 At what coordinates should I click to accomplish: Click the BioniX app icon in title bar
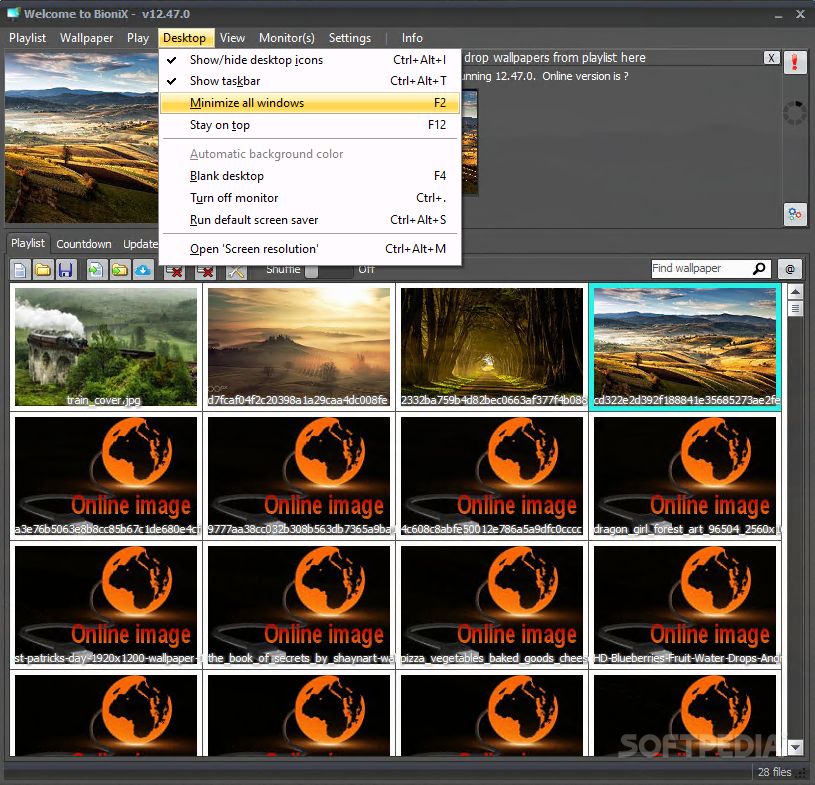pos(13,13)
